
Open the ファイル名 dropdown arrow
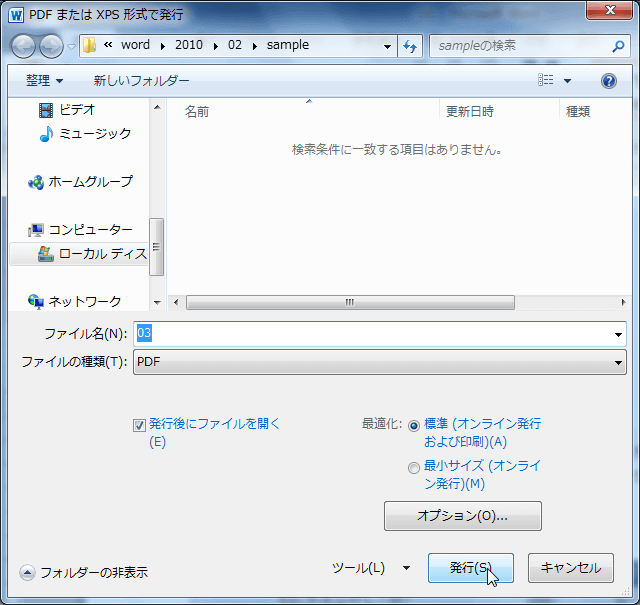(618, 334)
